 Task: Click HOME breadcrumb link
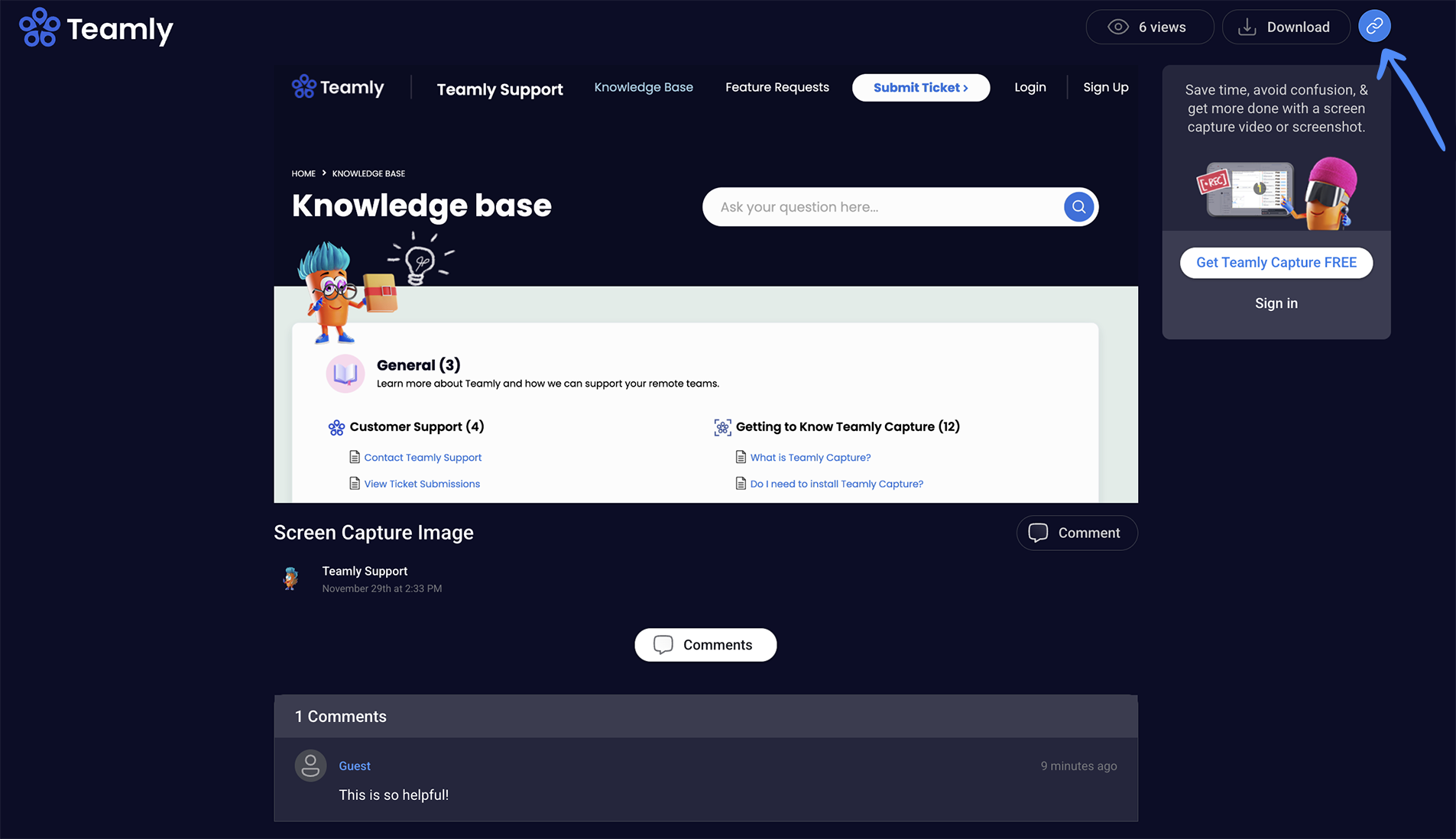coord(303,173)
